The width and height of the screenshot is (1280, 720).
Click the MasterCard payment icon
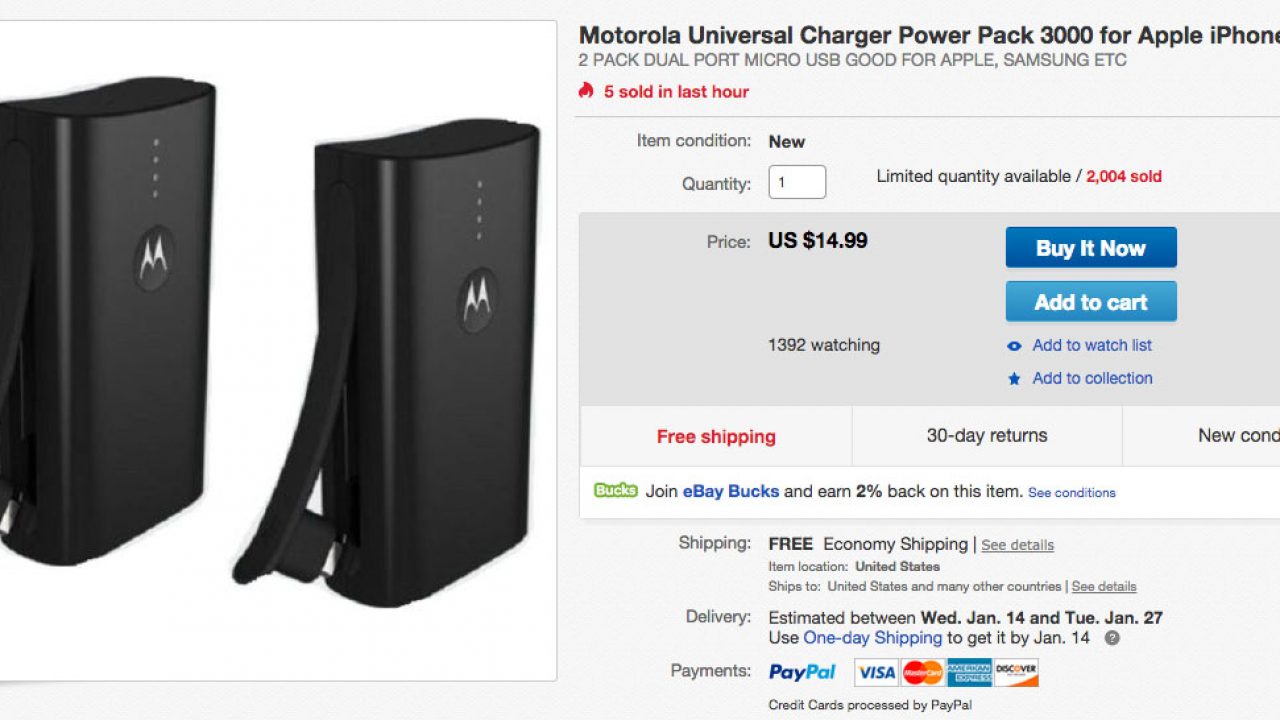(x=923, y=672)
